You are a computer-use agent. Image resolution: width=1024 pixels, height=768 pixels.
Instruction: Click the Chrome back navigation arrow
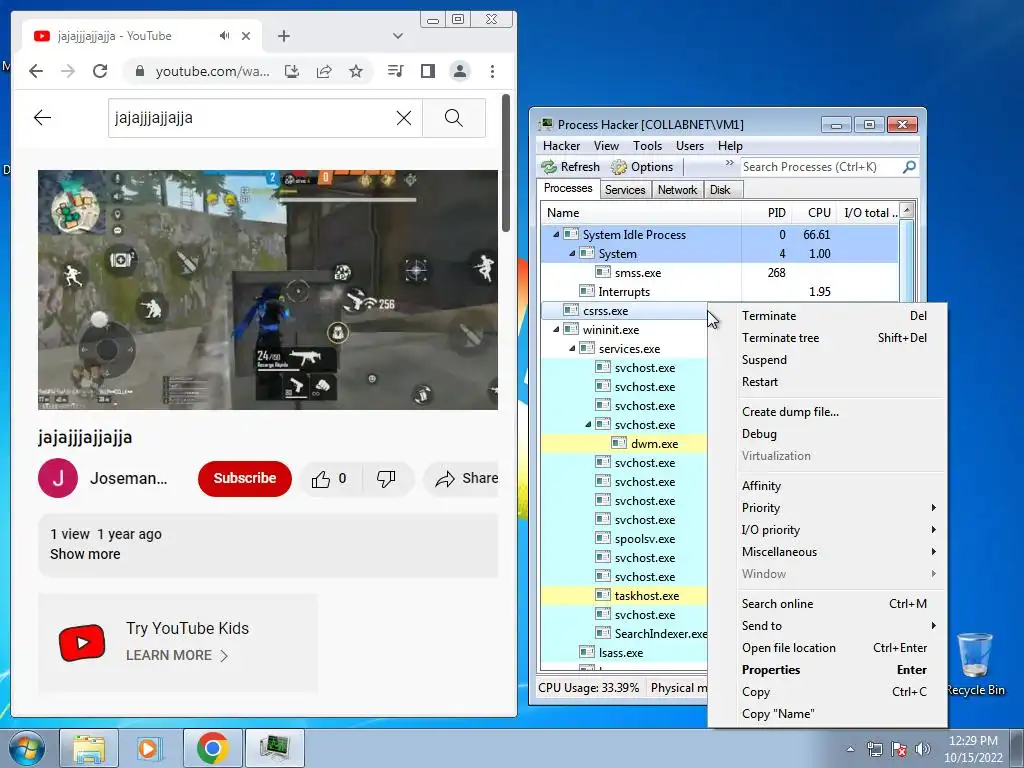(x=36, y=71)
